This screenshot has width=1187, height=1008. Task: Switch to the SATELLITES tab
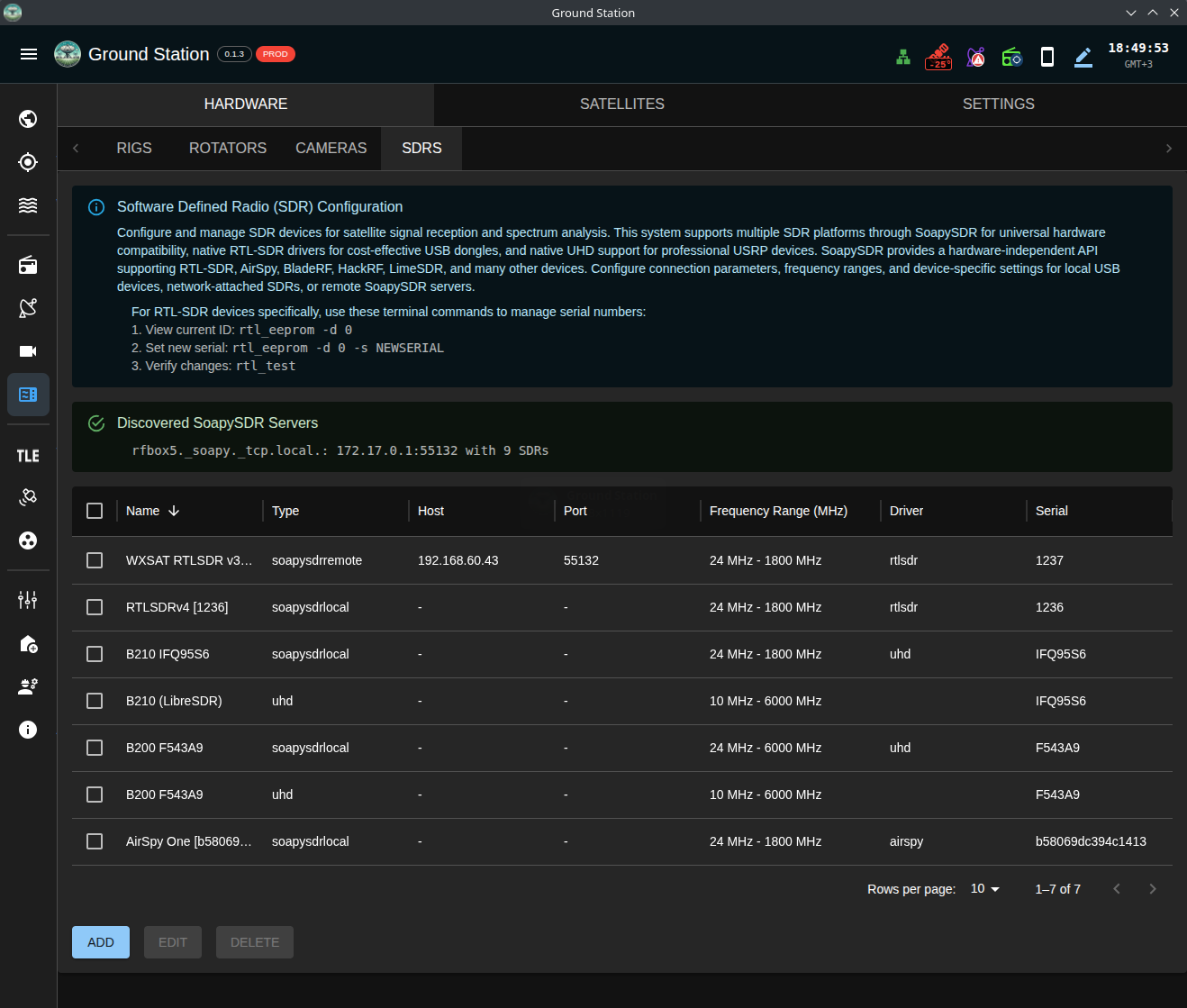(621, 104)
